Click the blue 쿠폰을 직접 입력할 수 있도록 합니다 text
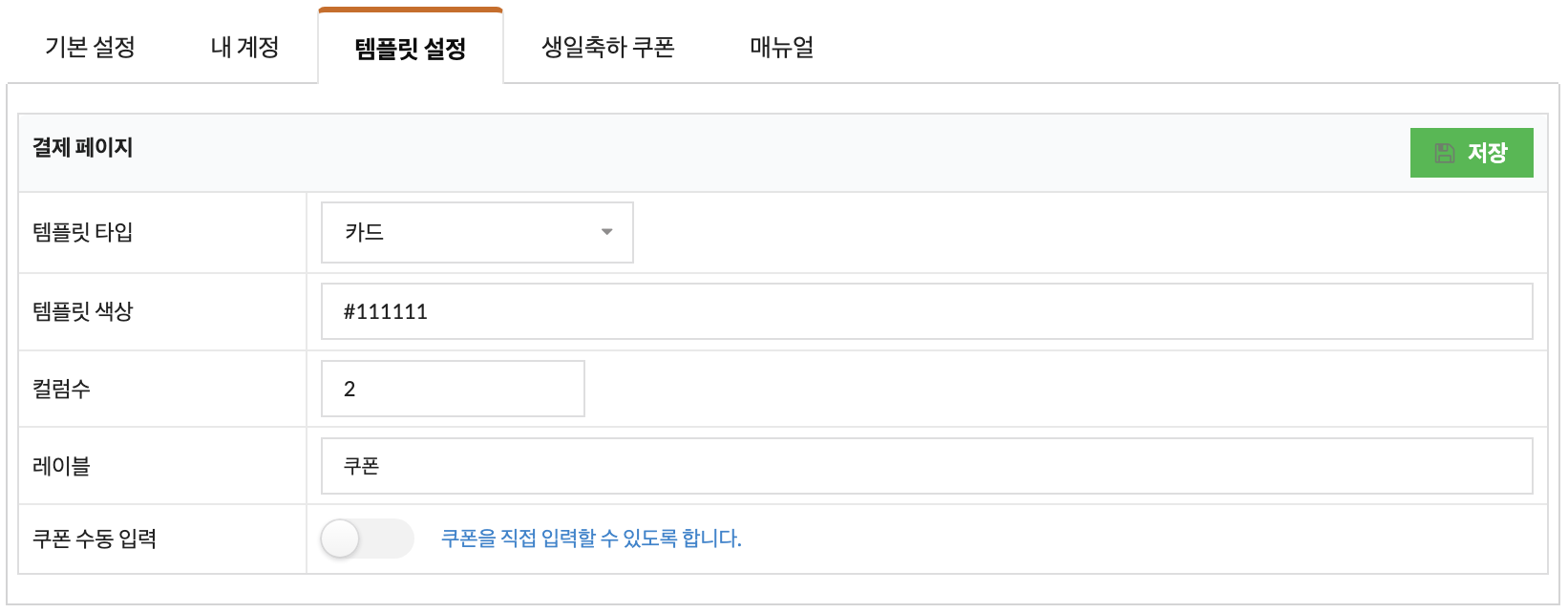Viewport: 1568px width, 613px height. (x=591, y=539)
